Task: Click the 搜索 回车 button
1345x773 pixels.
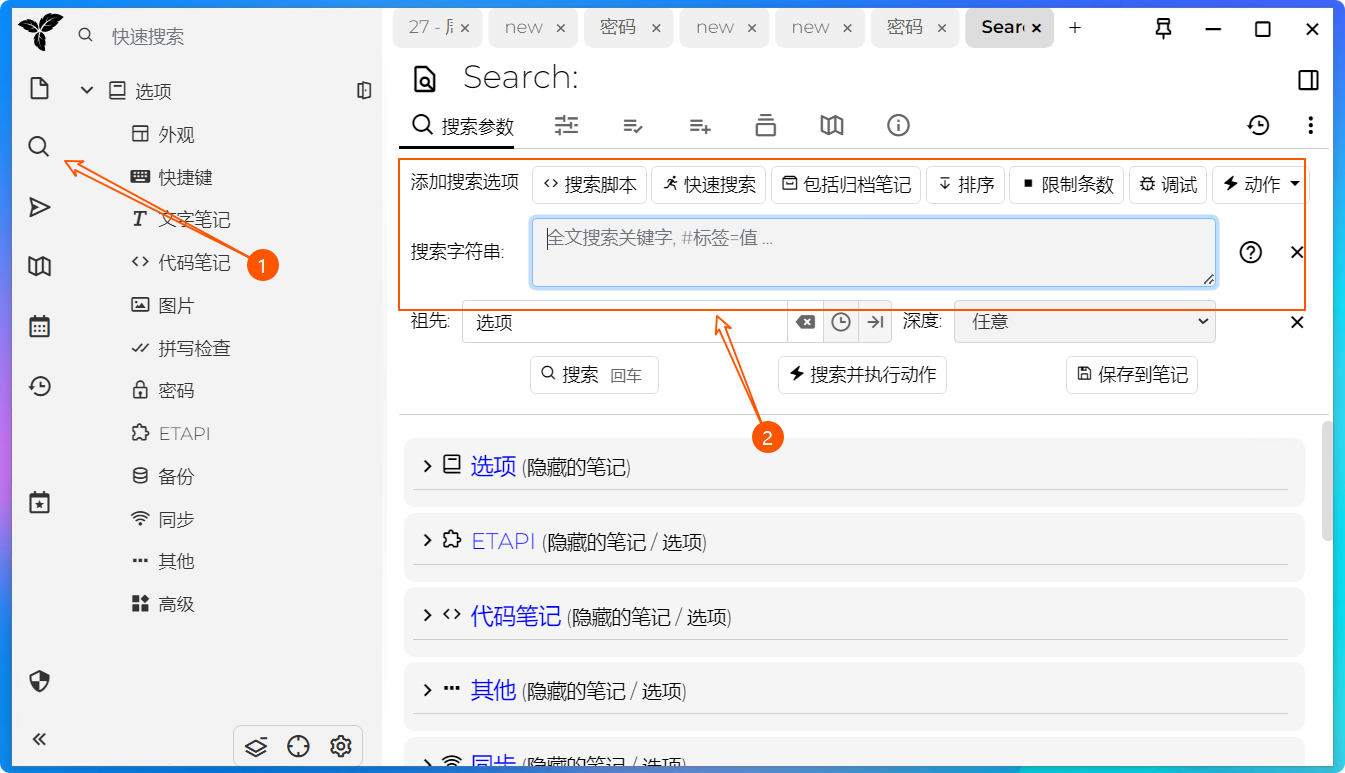Action: pyautogui.click(x=594, y=375)
